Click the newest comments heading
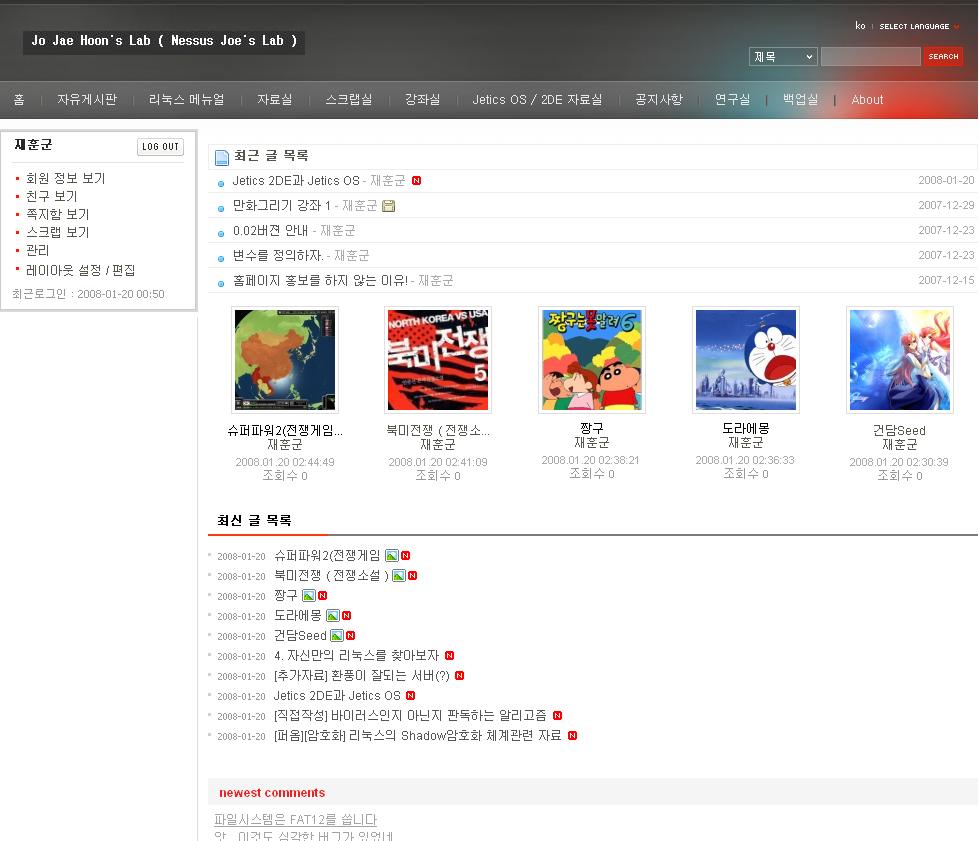Viewport: 979px width, 841px height. pos(272,793)
